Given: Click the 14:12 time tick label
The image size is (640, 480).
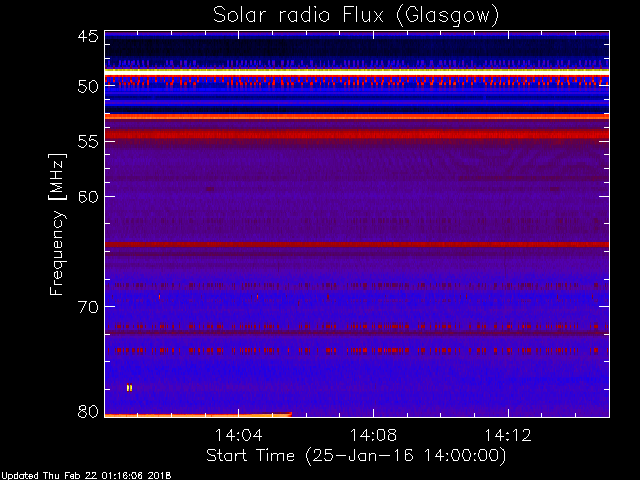Looking at the screenshot, I should pyautogui.click(x=508, y=435).
